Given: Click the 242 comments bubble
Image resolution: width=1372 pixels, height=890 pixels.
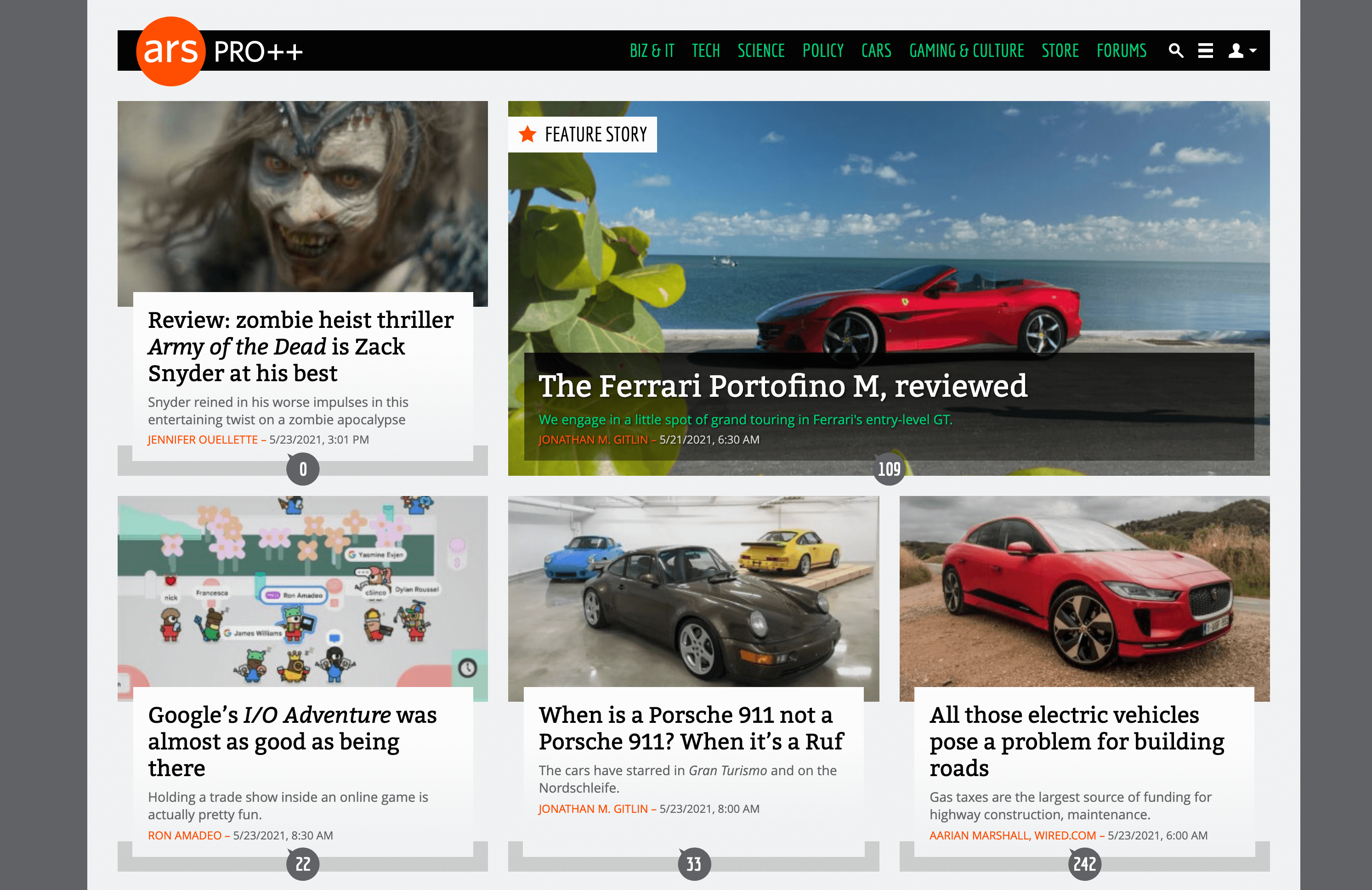Looking at the screenshot, I should coord(1084,863).
